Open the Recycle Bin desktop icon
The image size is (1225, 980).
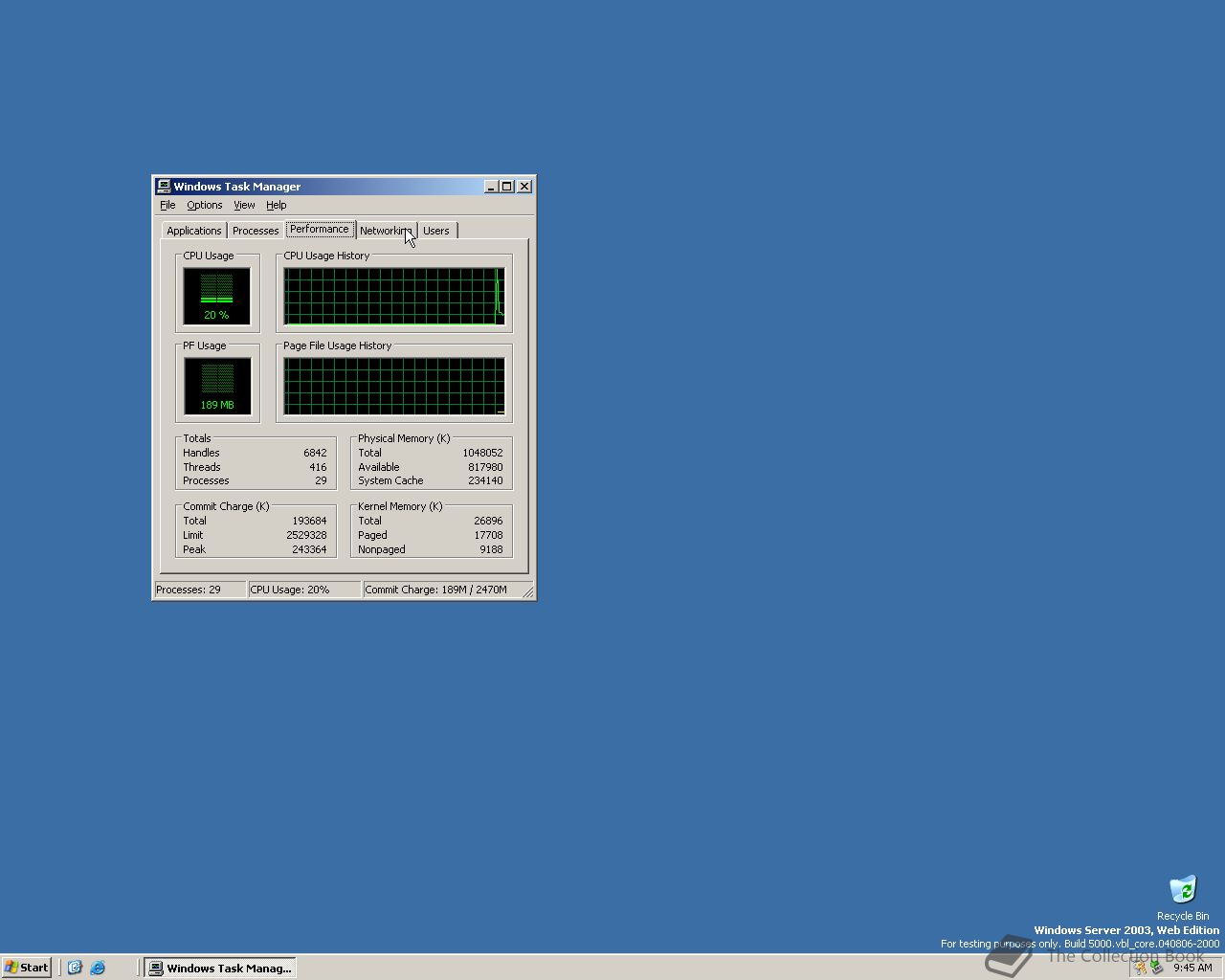point(1183,898)
